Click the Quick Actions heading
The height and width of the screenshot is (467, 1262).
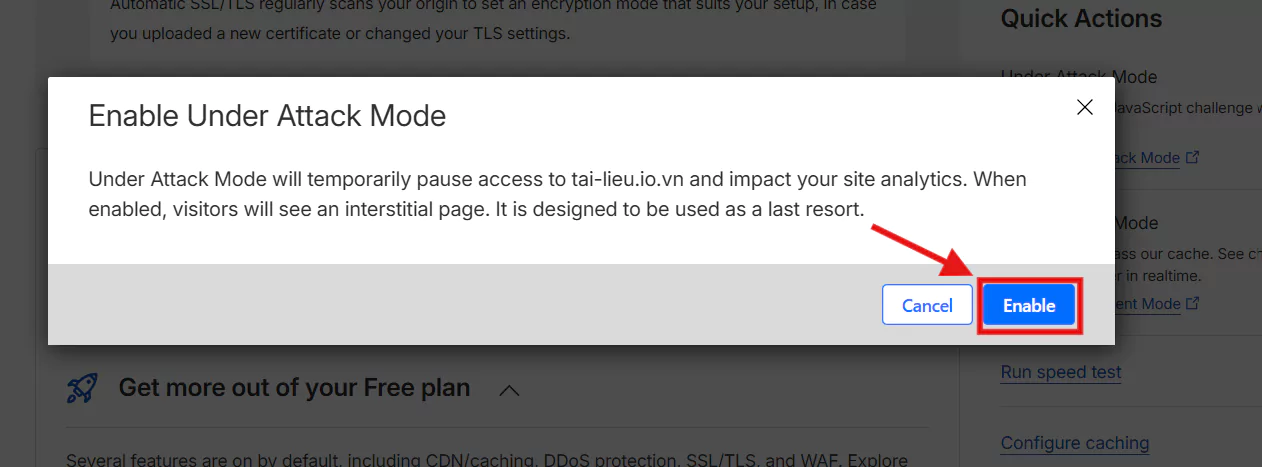point(1081,19)
